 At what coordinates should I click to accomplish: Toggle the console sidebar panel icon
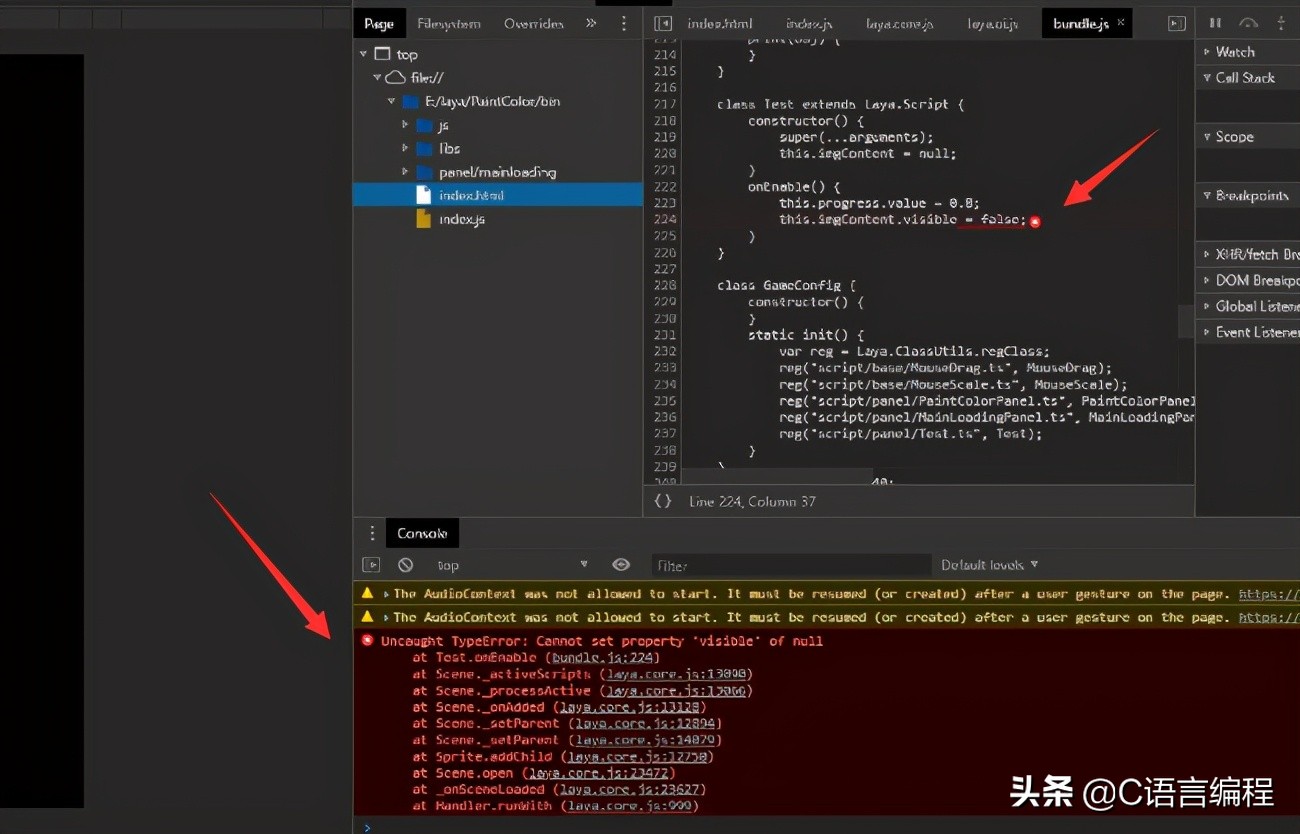[370, 564]
